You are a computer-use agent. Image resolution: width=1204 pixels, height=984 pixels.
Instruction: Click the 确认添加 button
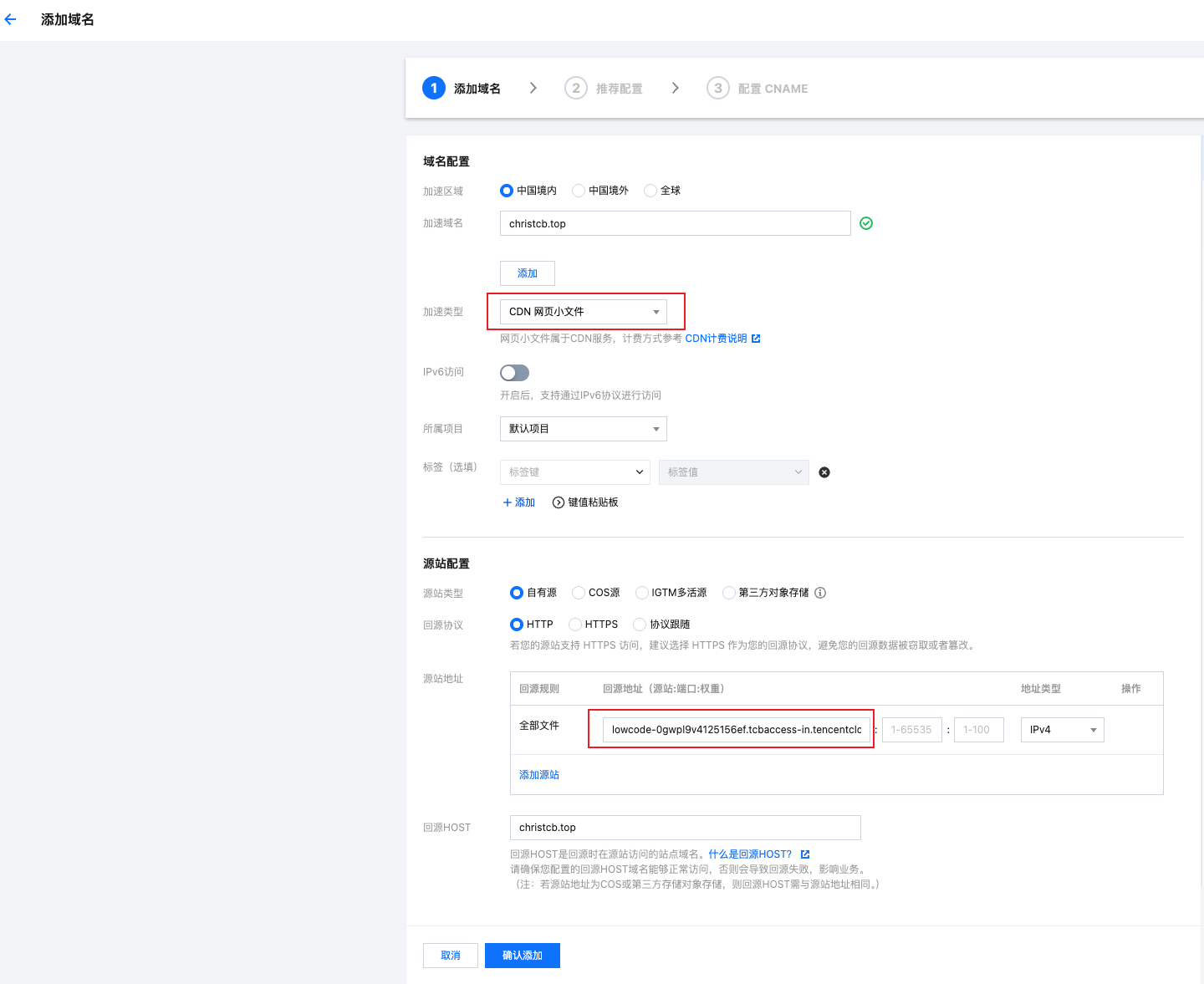click(x=522, y=956)
